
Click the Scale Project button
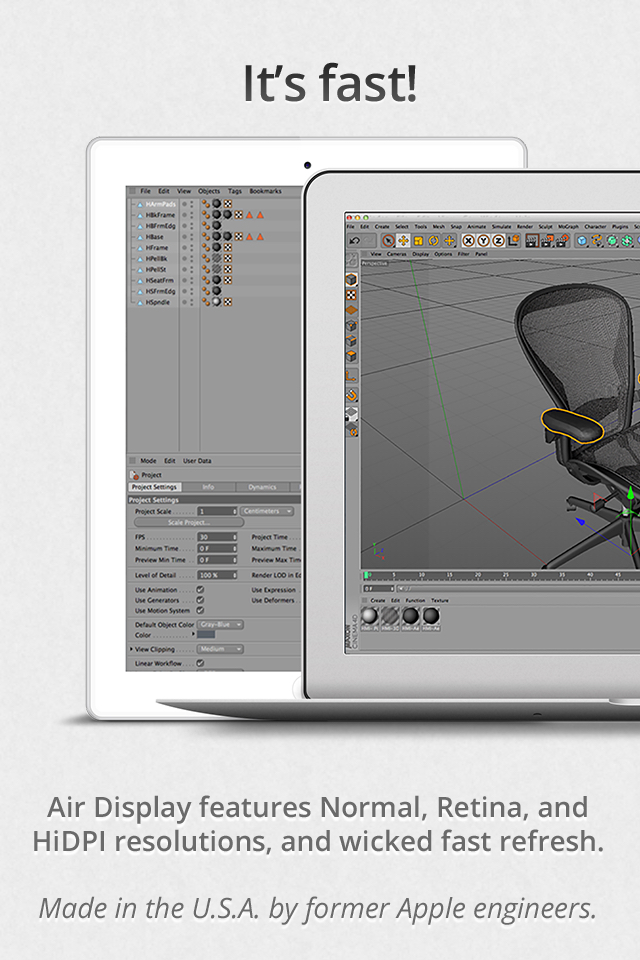(x=189, y=523)
